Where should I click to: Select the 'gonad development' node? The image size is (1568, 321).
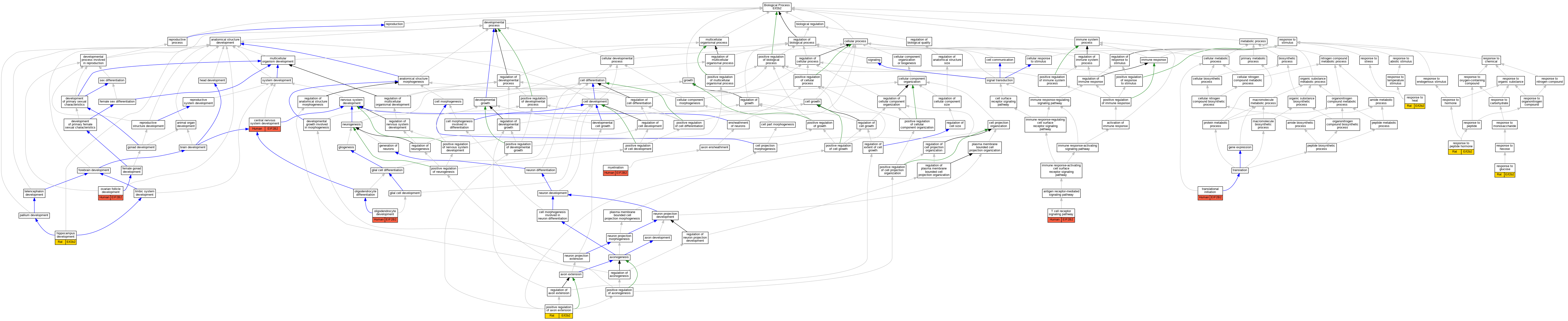coord(141,147)
